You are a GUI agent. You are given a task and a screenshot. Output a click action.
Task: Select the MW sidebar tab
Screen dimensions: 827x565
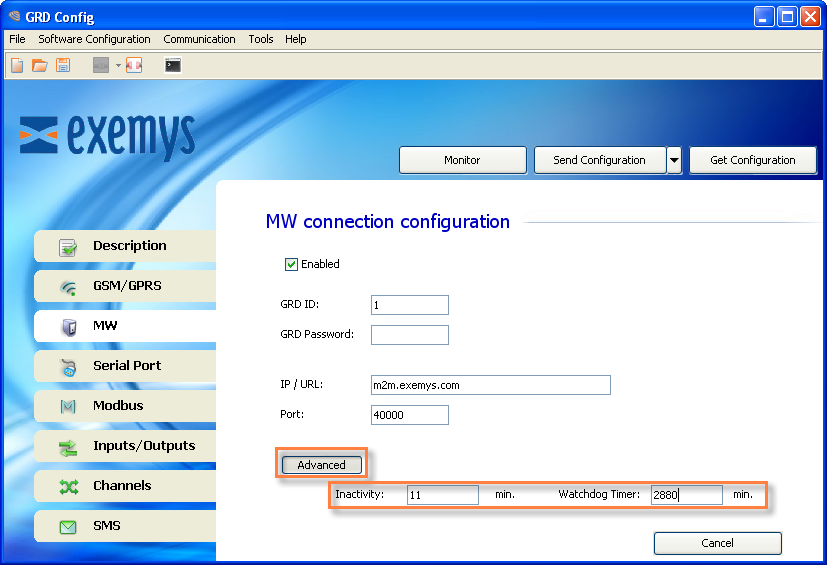point(126,326)
